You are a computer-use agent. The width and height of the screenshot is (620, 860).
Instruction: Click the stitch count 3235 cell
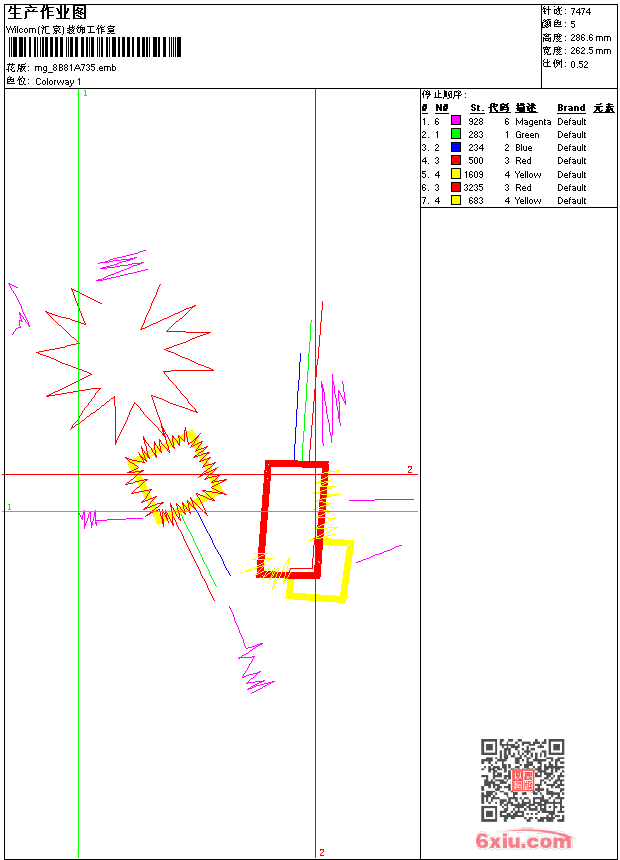474,188
